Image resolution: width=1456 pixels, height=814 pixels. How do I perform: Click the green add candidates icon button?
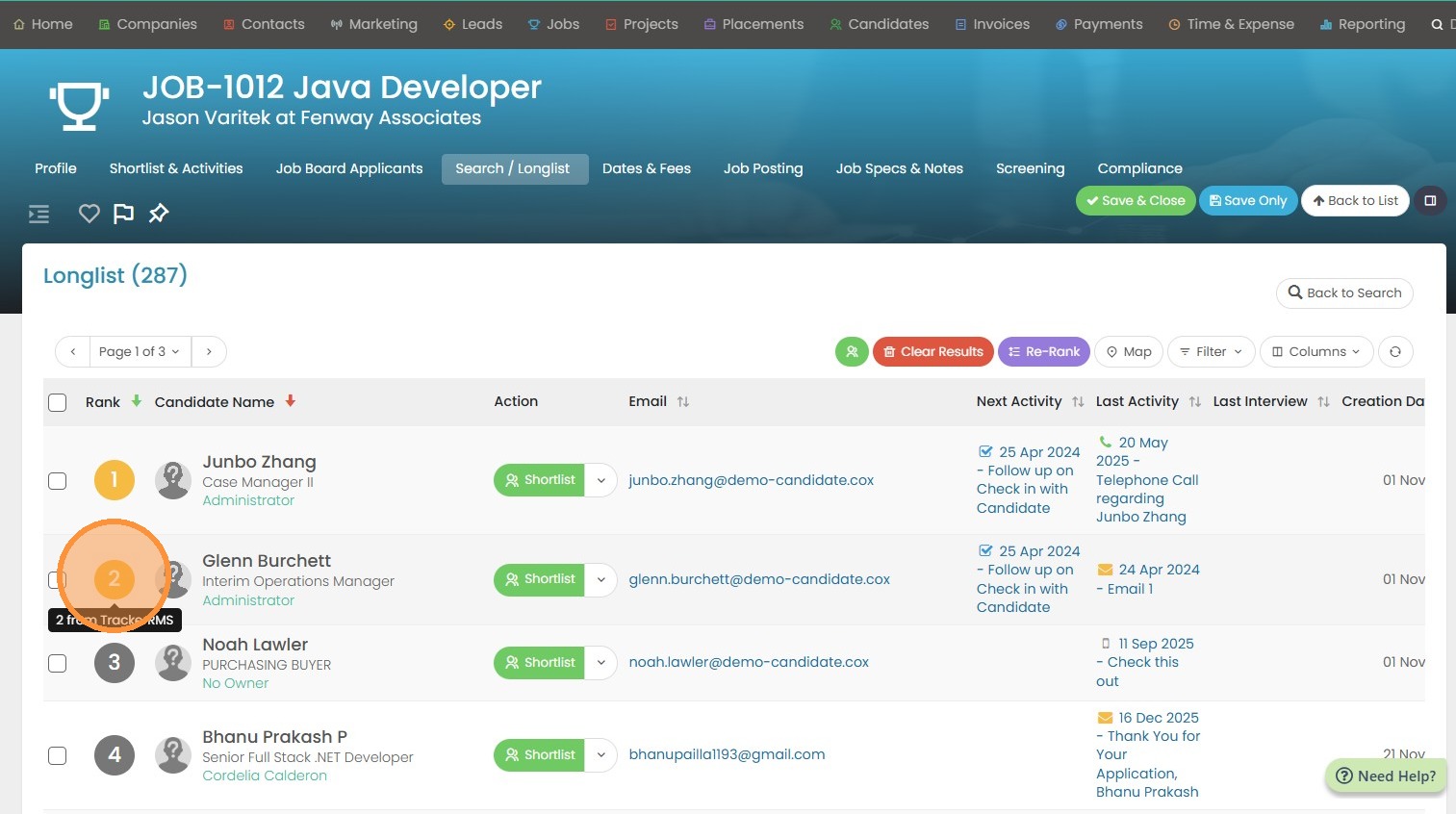852,352
